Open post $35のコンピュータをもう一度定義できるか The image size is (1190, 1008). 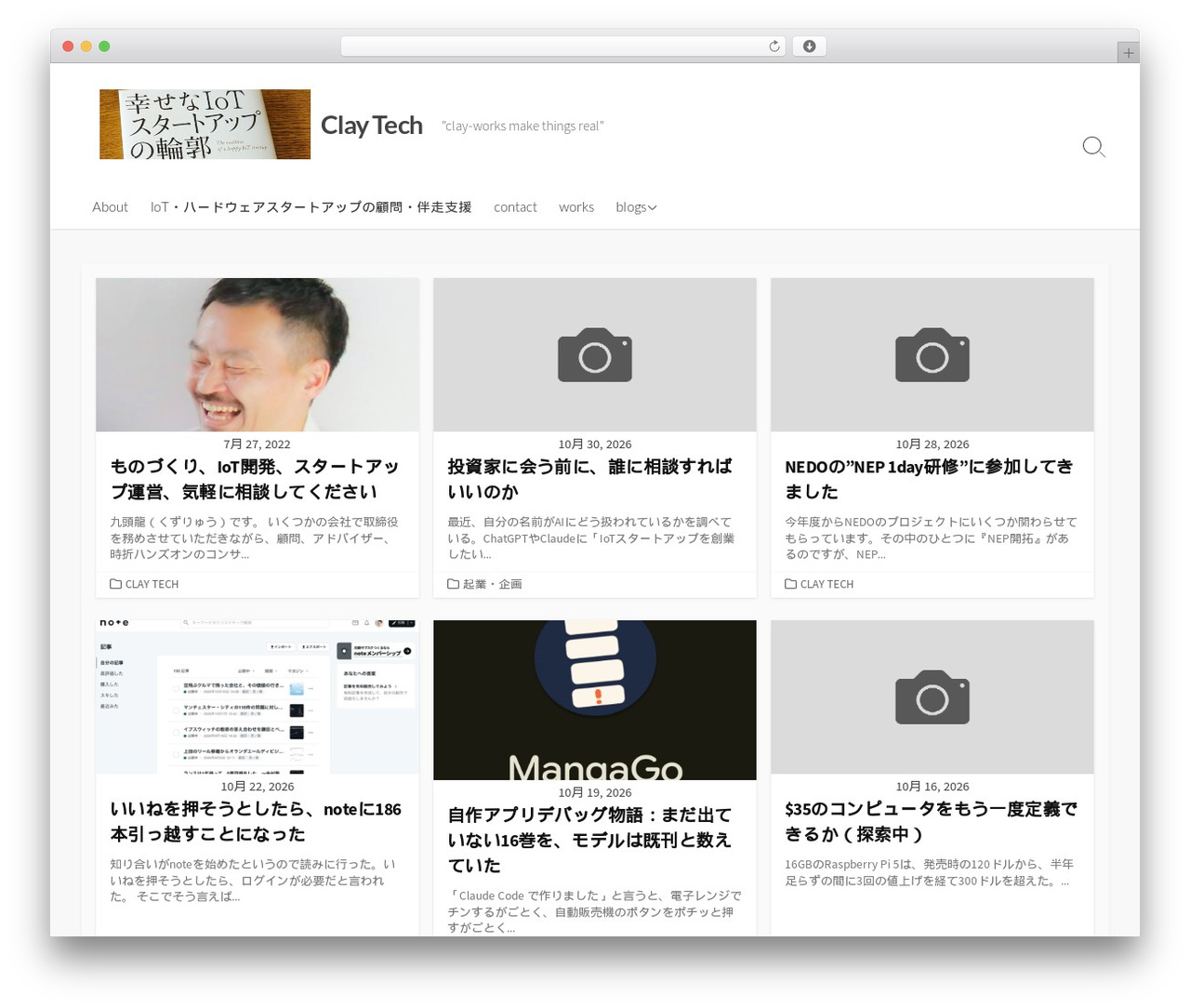point(931,821)
